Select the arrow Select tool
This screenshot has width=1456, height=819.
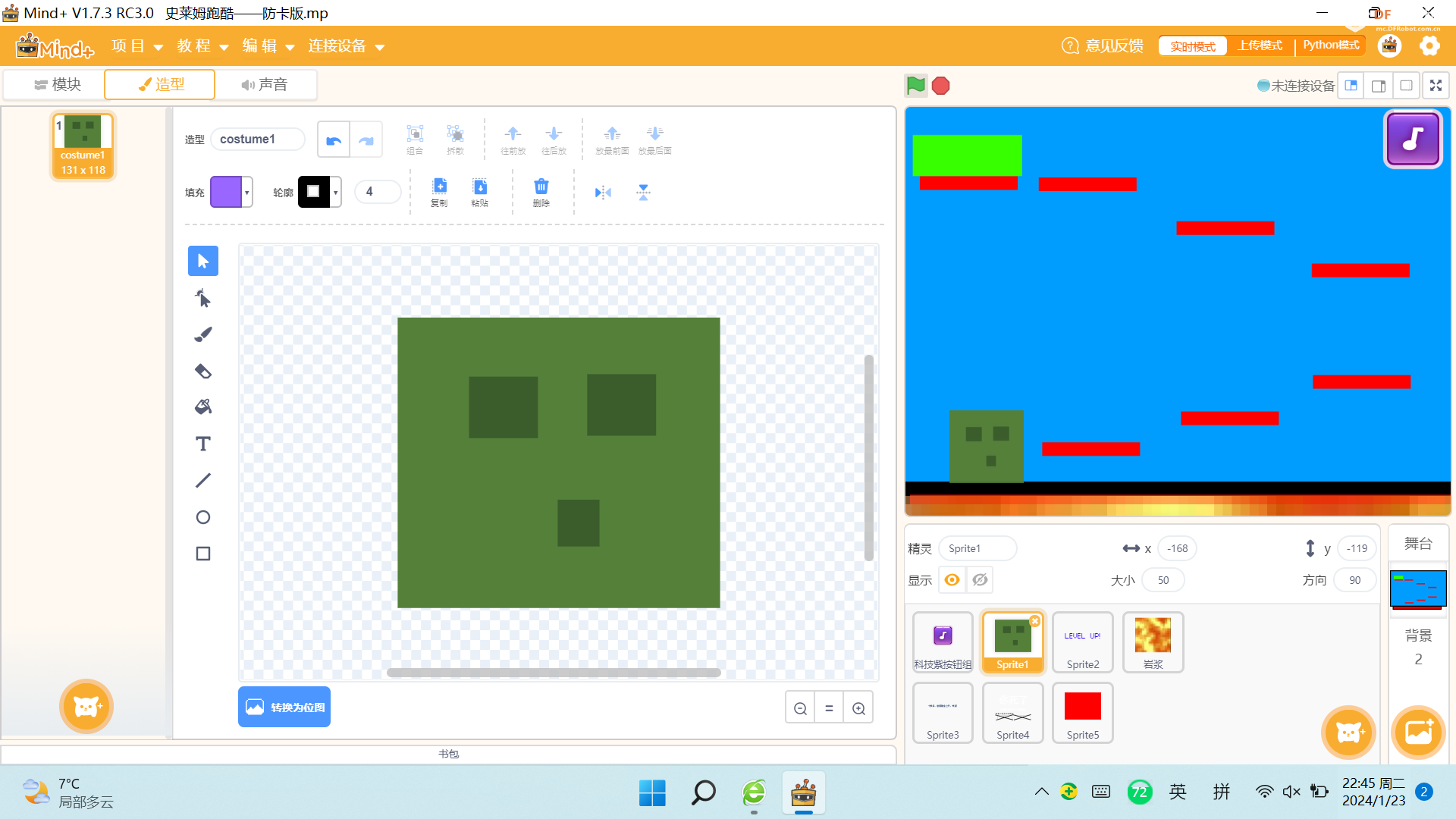[x=203, y=262]
